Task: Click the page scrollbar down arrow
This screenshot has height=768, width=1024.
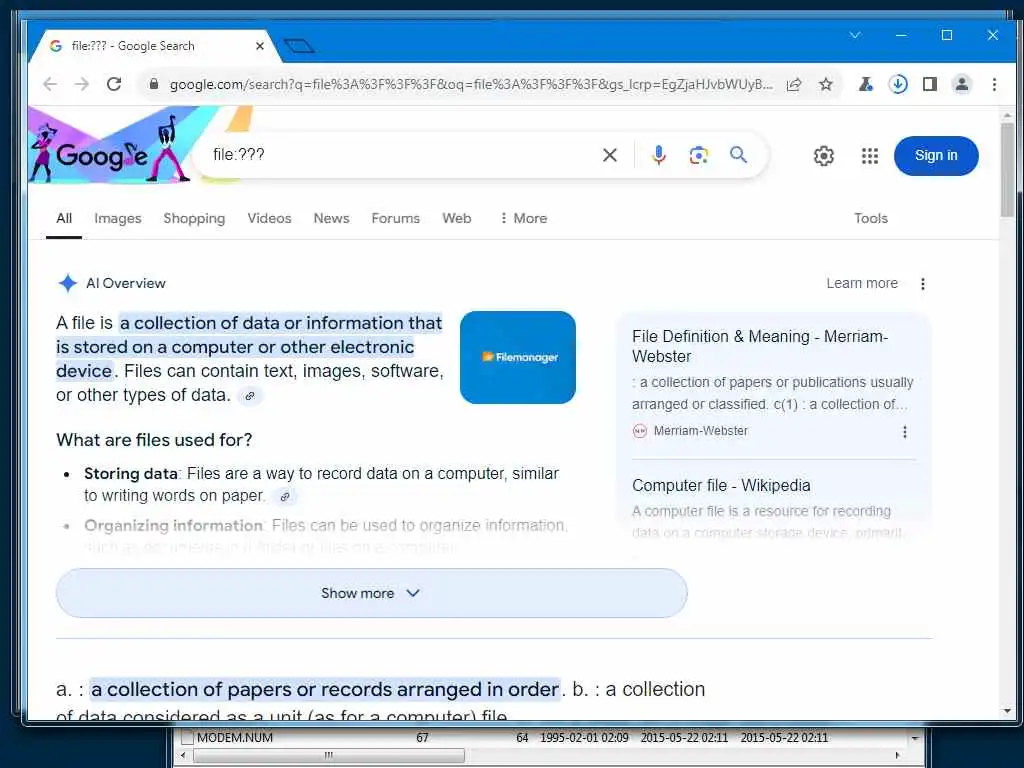Action: (x=1008, y=711)
